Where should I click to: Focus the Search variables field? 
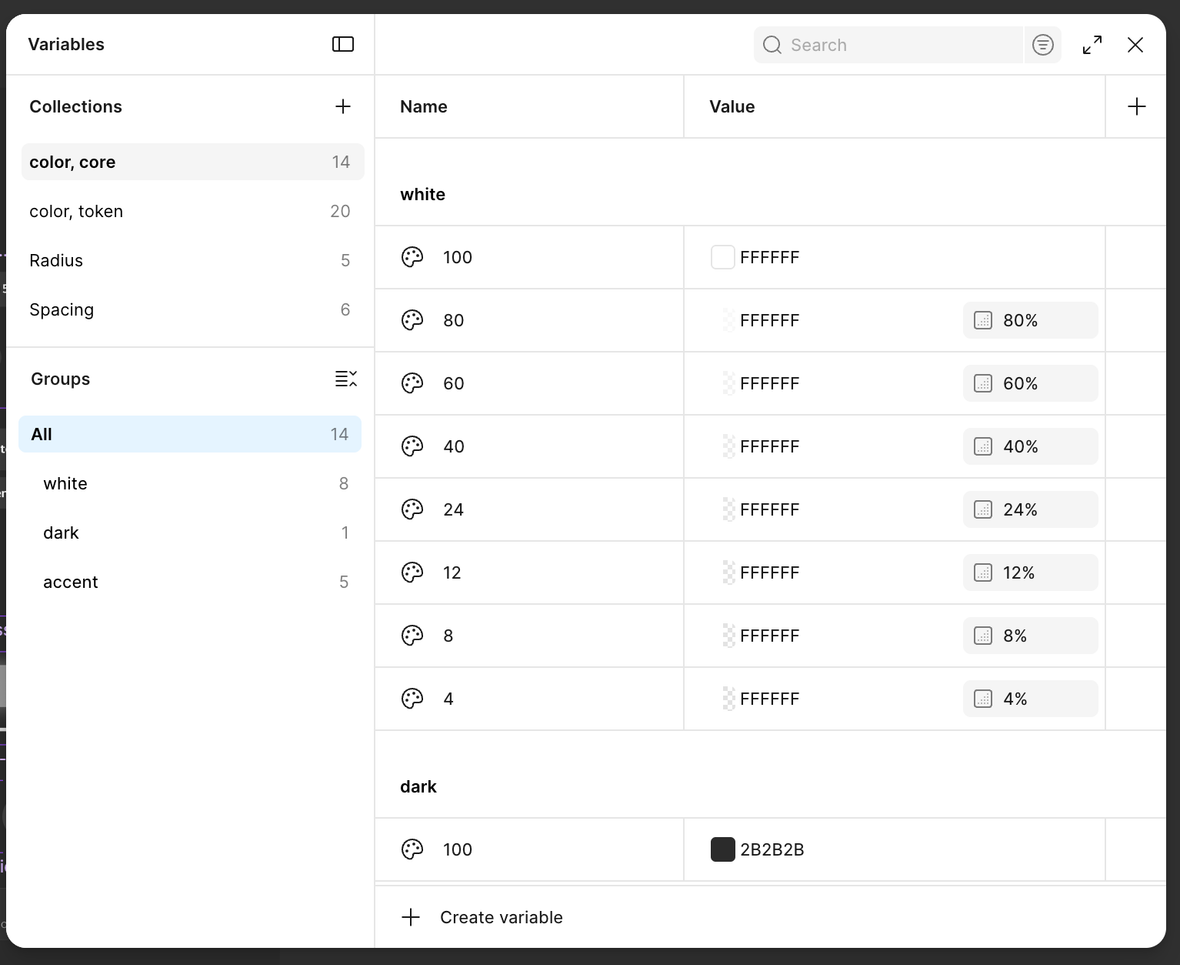tap(888, 45)
